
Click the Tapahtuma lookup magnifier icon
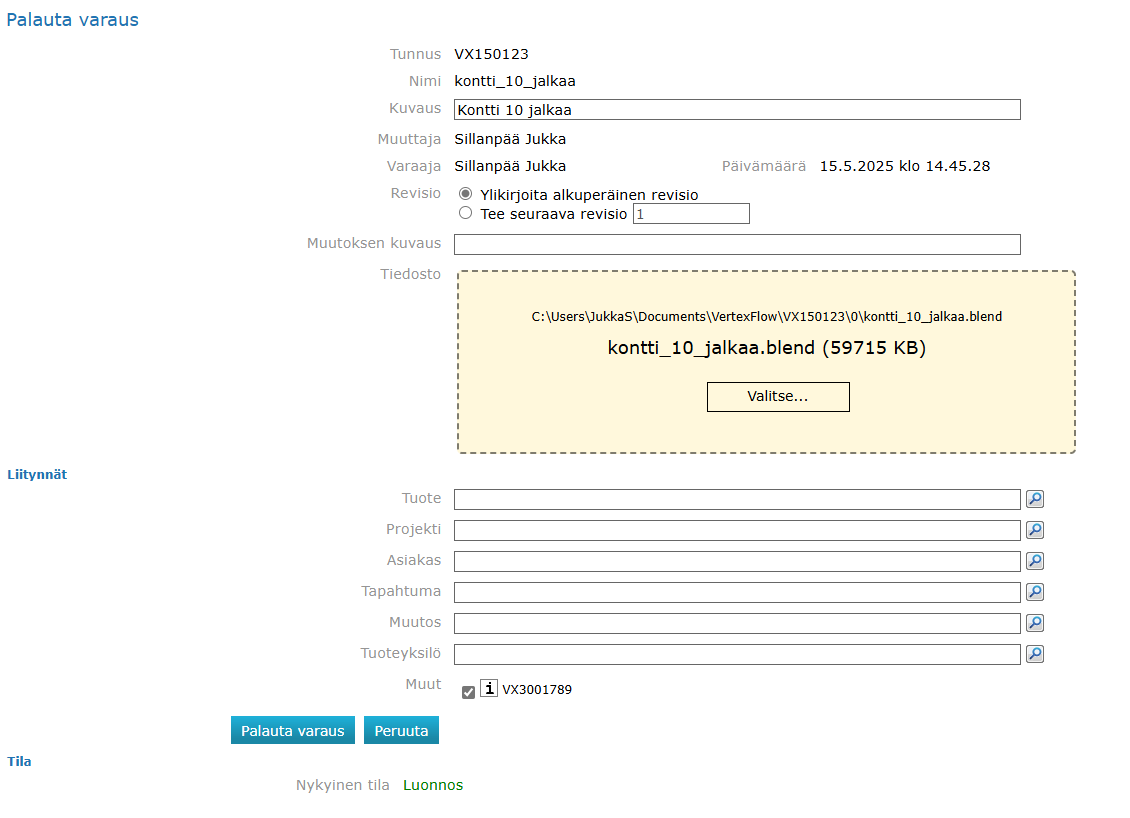(1035, 592)
